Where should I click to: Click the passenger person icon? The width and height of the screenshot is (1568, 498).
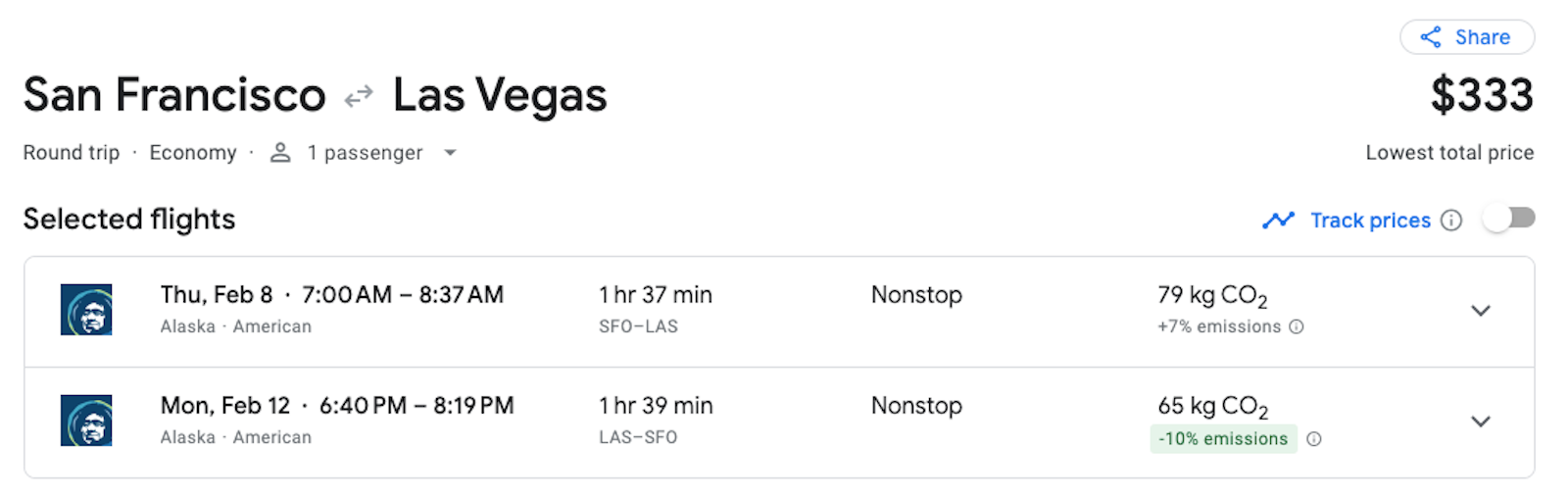click(x=280, y=153)
